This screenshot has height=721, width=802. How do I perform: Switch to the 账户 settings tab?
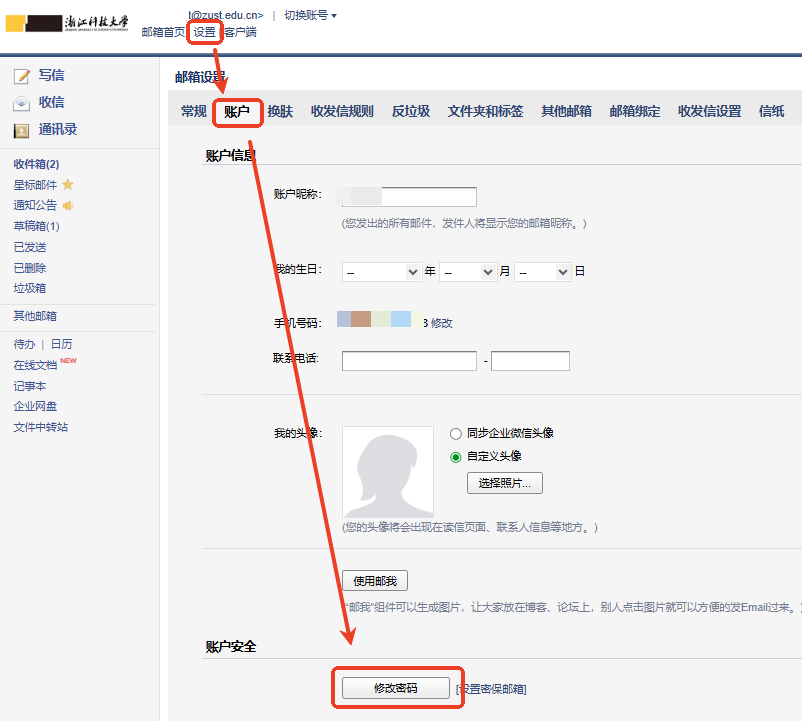[x=237, y=112]
